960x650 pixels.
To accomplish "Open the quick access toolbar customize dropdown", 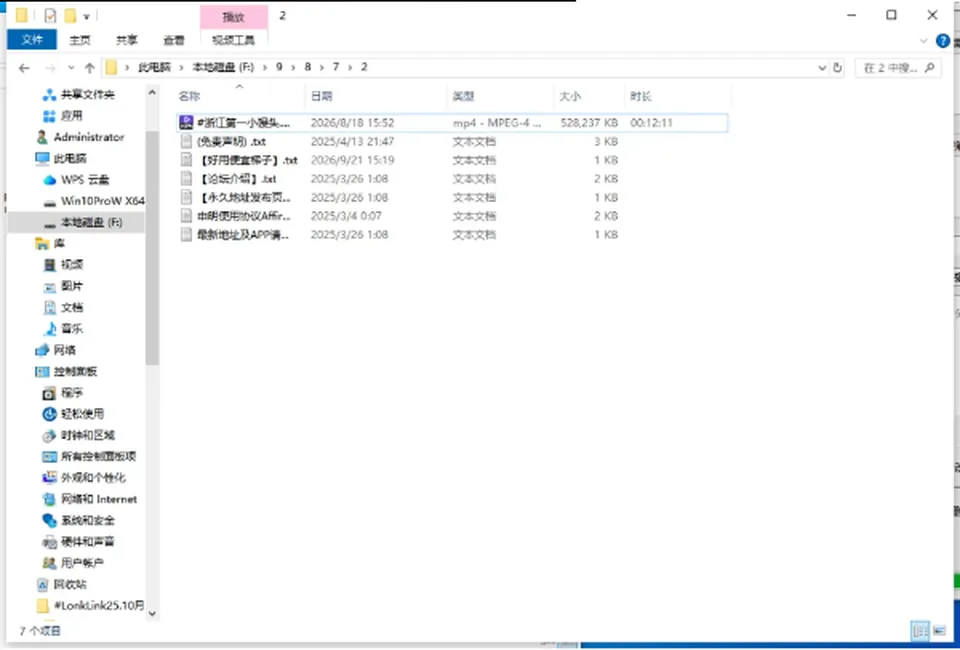I will point(86,17).
